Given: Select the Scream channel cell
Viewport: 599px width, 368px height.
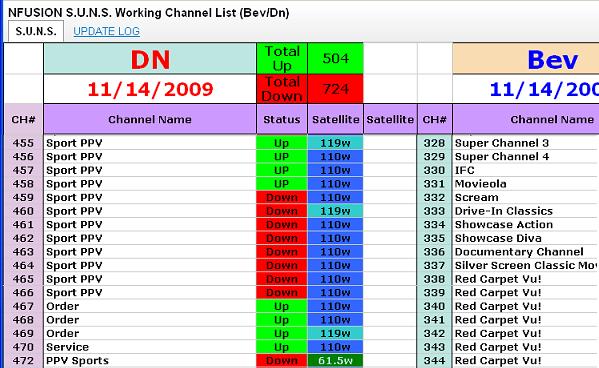Looking at the screenshot, I should click(x=526, y=197).
